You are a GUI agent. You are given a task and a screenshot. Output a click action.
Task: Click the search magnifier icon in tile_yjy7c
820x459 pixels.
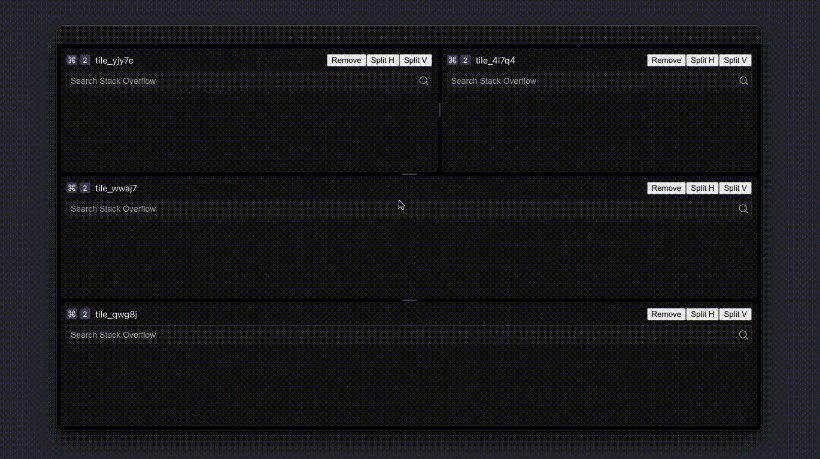pos(424,81)
